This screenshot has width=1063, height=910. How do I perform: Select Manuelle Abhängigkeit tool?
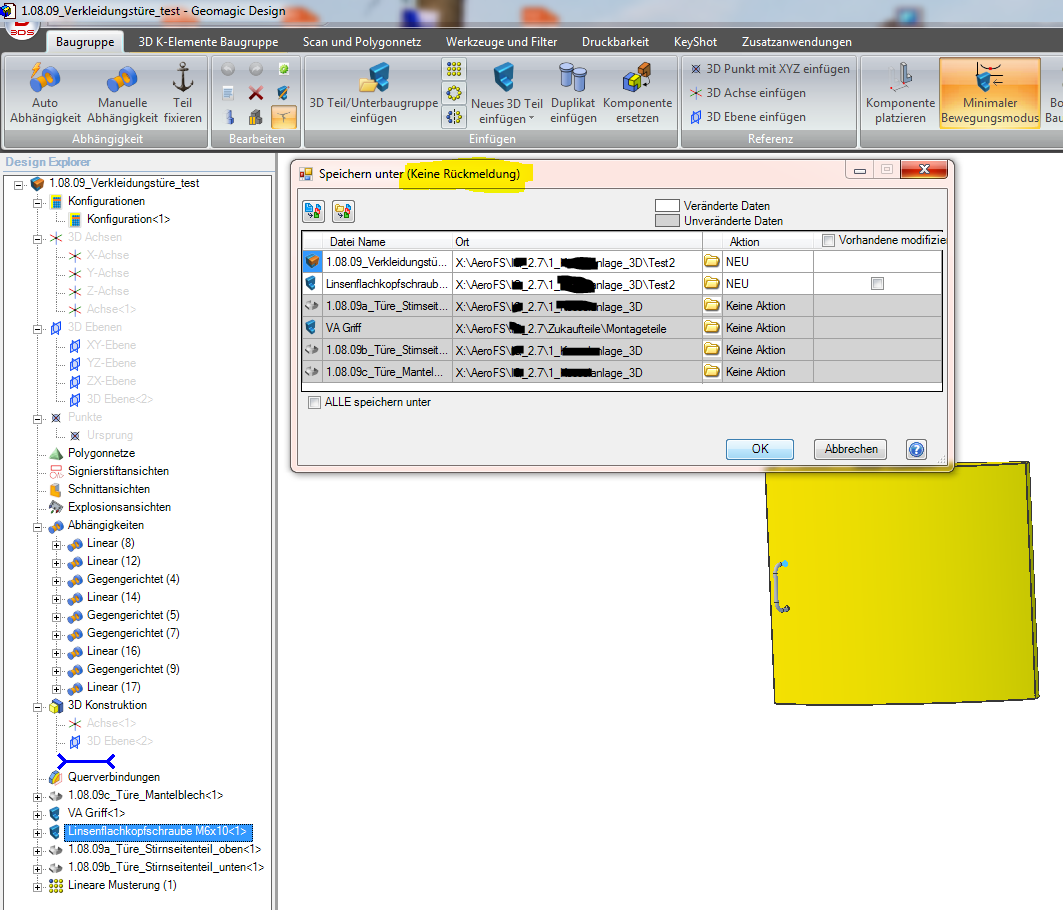pyautogui.click(x=122, y=94)
